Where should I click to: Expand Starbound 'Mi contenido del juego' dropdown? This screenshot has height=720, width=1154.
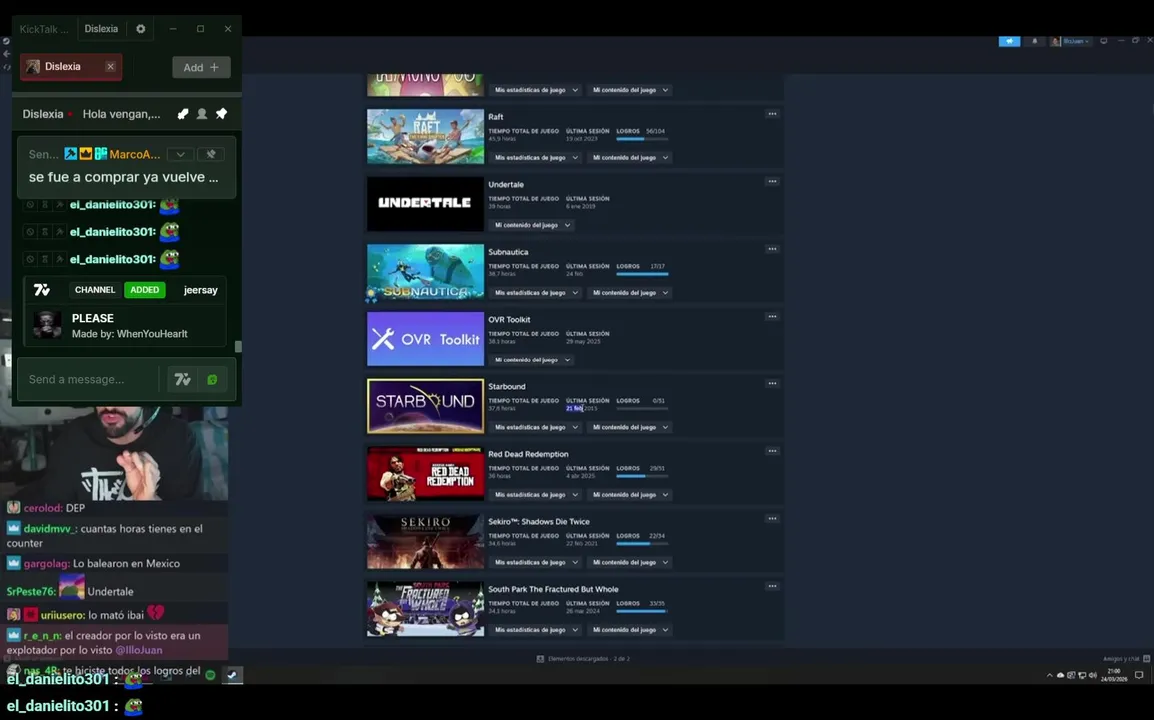(x=630, y=427)
